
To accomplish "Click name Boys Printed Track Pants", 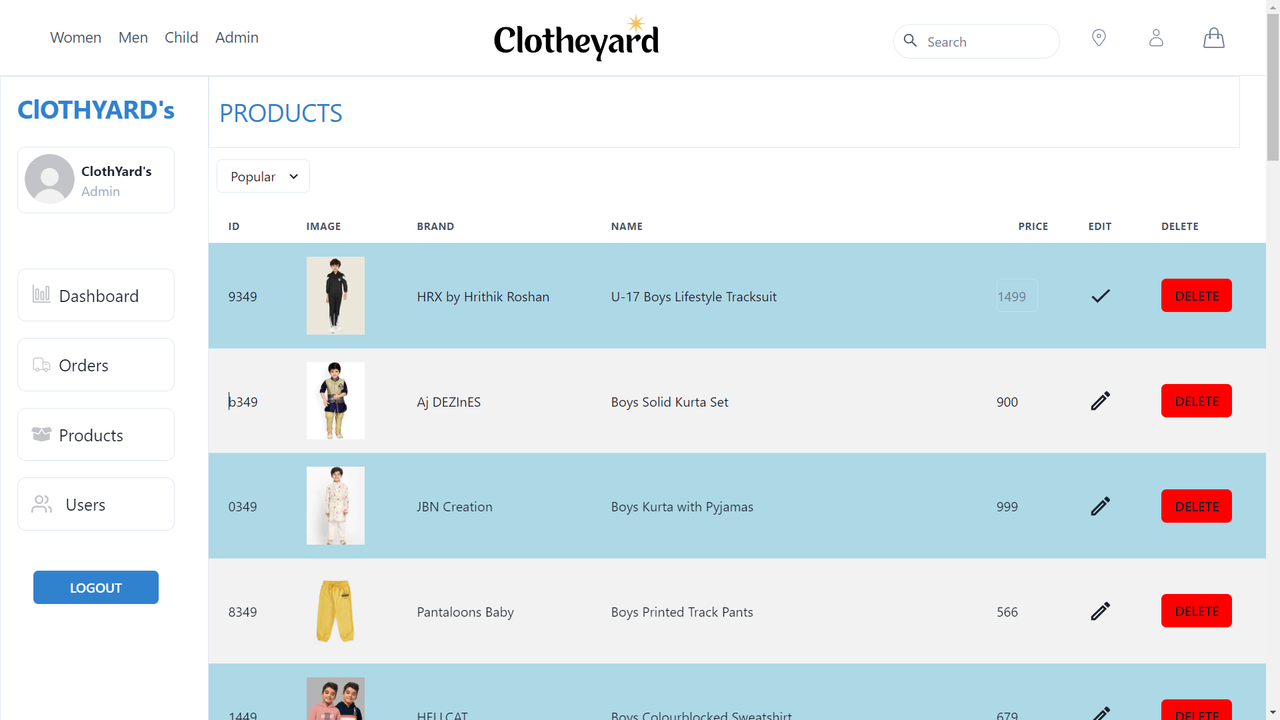I will (x=682, y=611).
